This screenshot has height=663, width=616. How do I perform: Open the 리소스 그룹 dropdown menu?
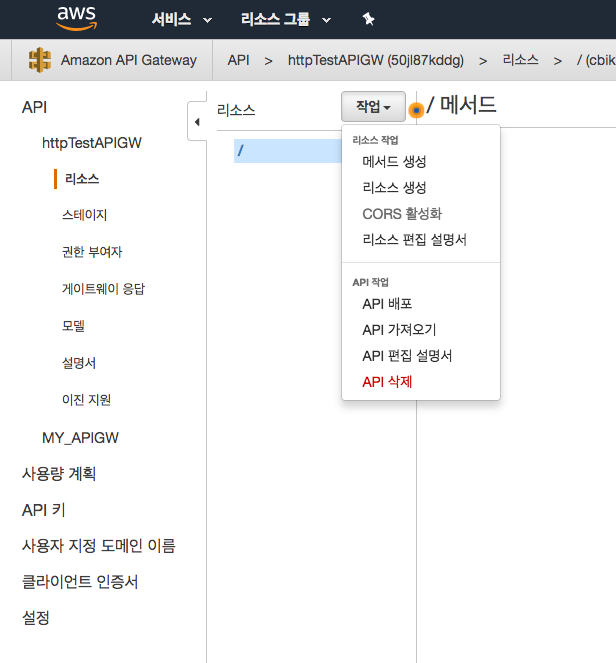tap(286, 19)
